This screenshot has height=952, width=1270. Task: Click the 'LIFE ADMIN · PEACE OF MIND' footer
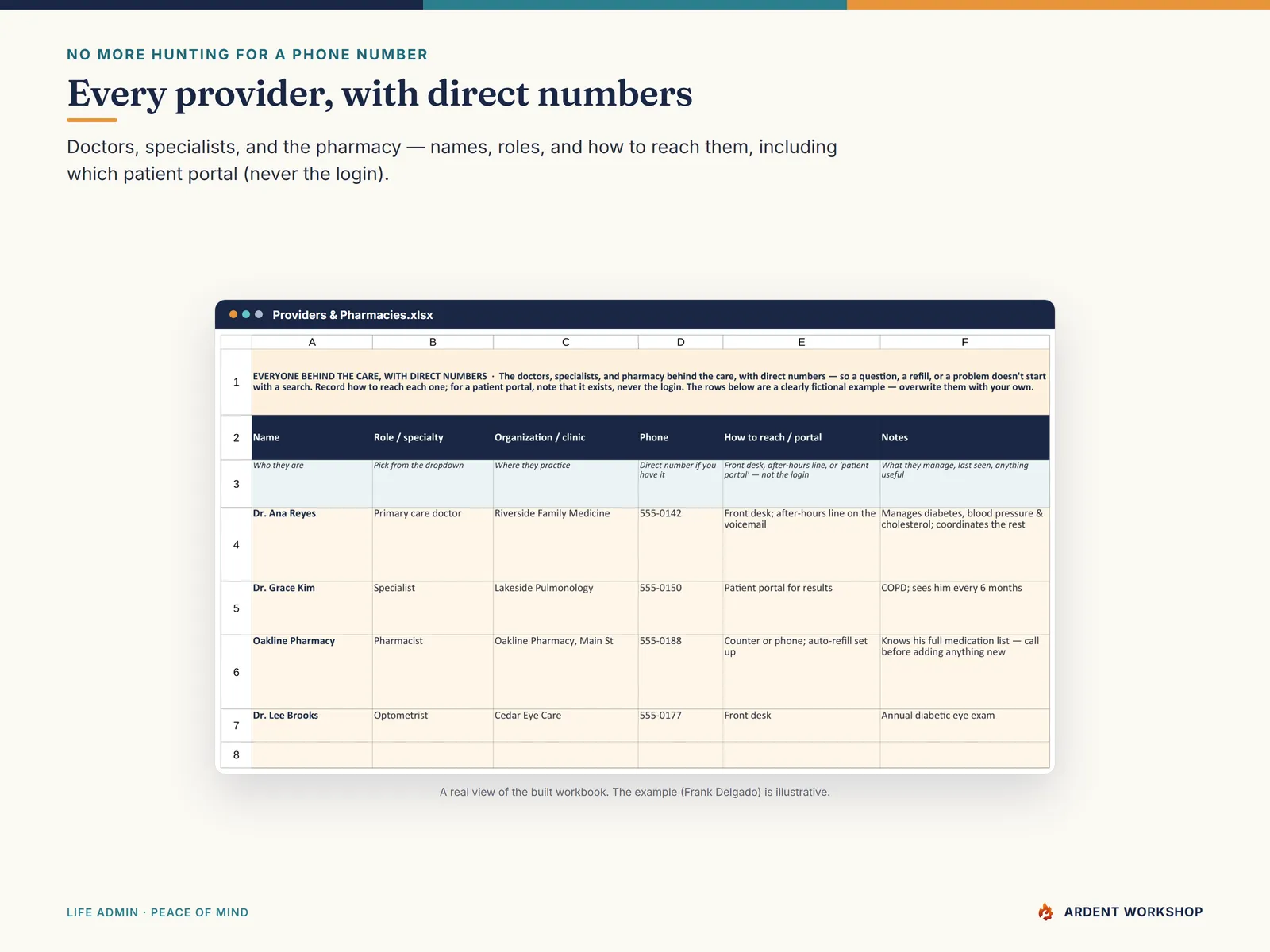(x=157, y=912)
